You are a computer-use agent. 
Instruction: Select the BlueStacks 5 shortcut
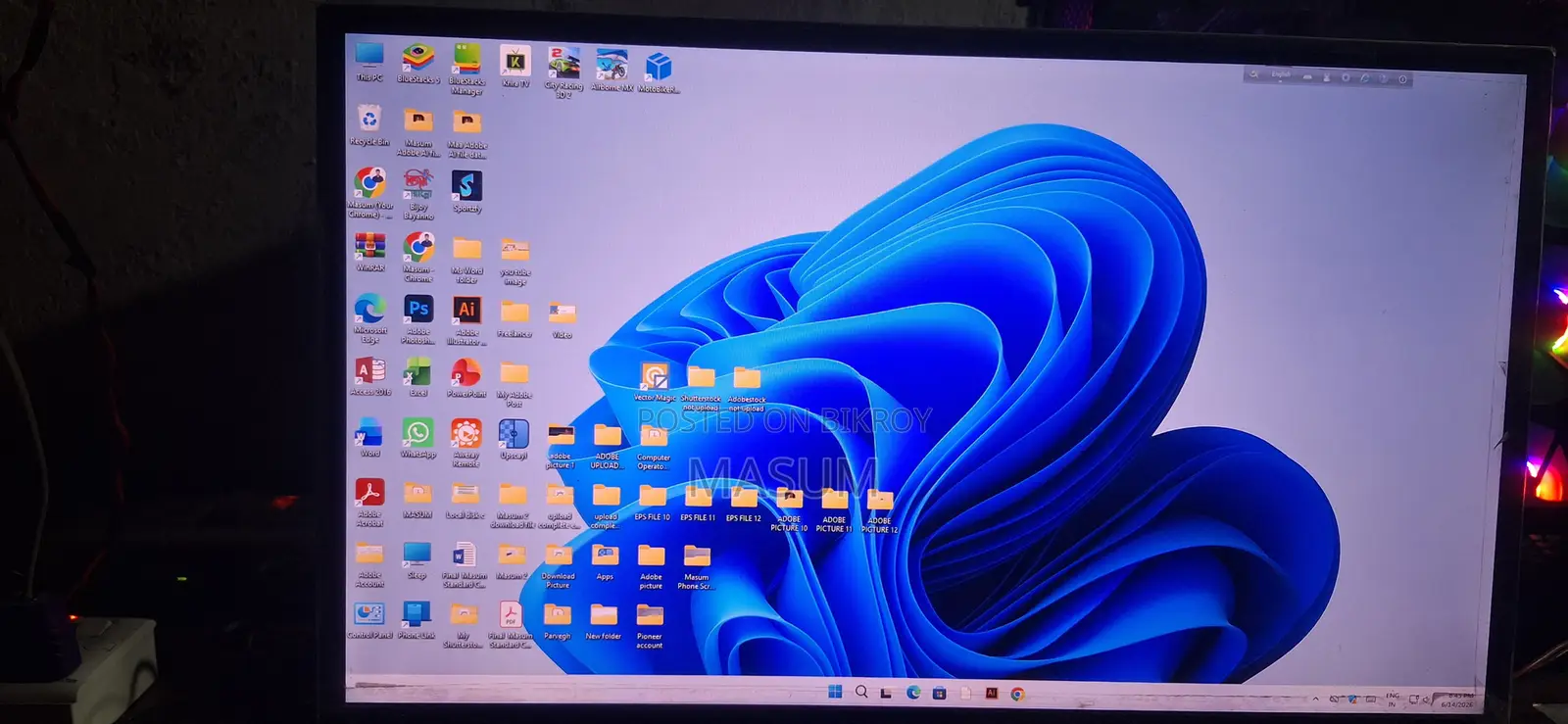coord(418,63)
